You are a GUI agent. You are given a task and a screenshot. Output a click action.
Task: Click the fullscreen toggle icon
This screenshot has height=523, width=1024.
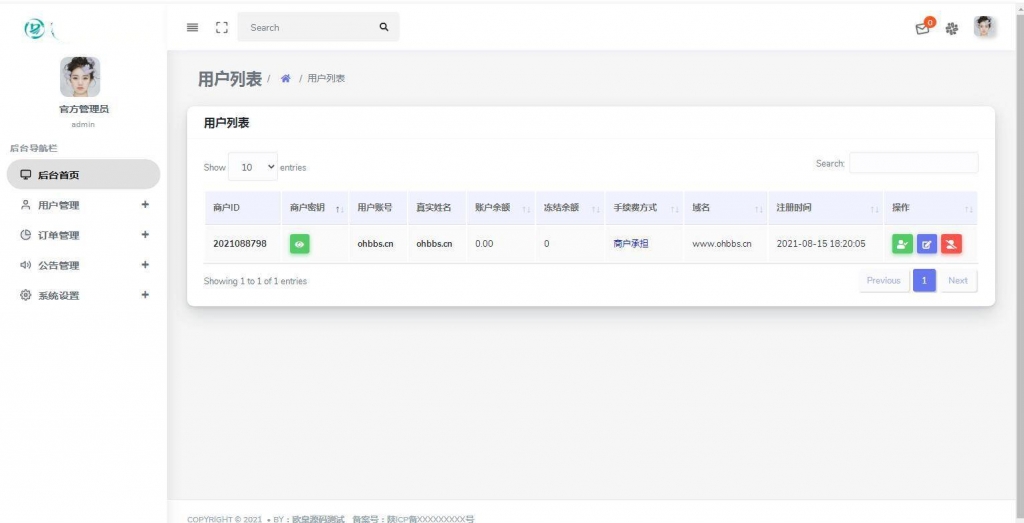(x=222, y=28)
